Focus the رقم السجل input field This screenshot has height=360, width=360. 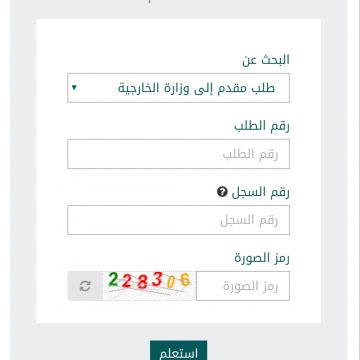tap(178, 220)
